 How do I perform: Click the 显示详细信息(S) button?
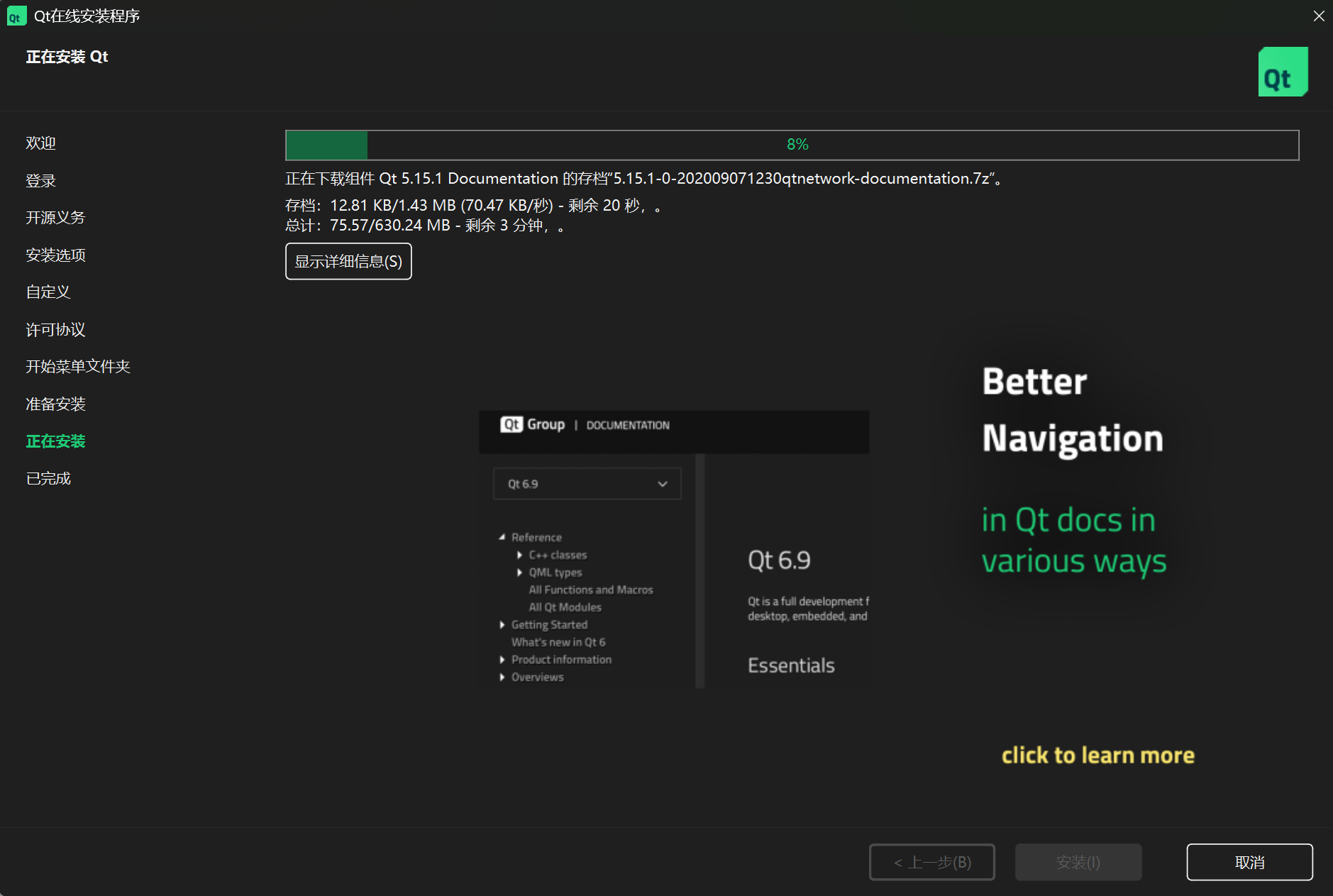tap(348, 261)
